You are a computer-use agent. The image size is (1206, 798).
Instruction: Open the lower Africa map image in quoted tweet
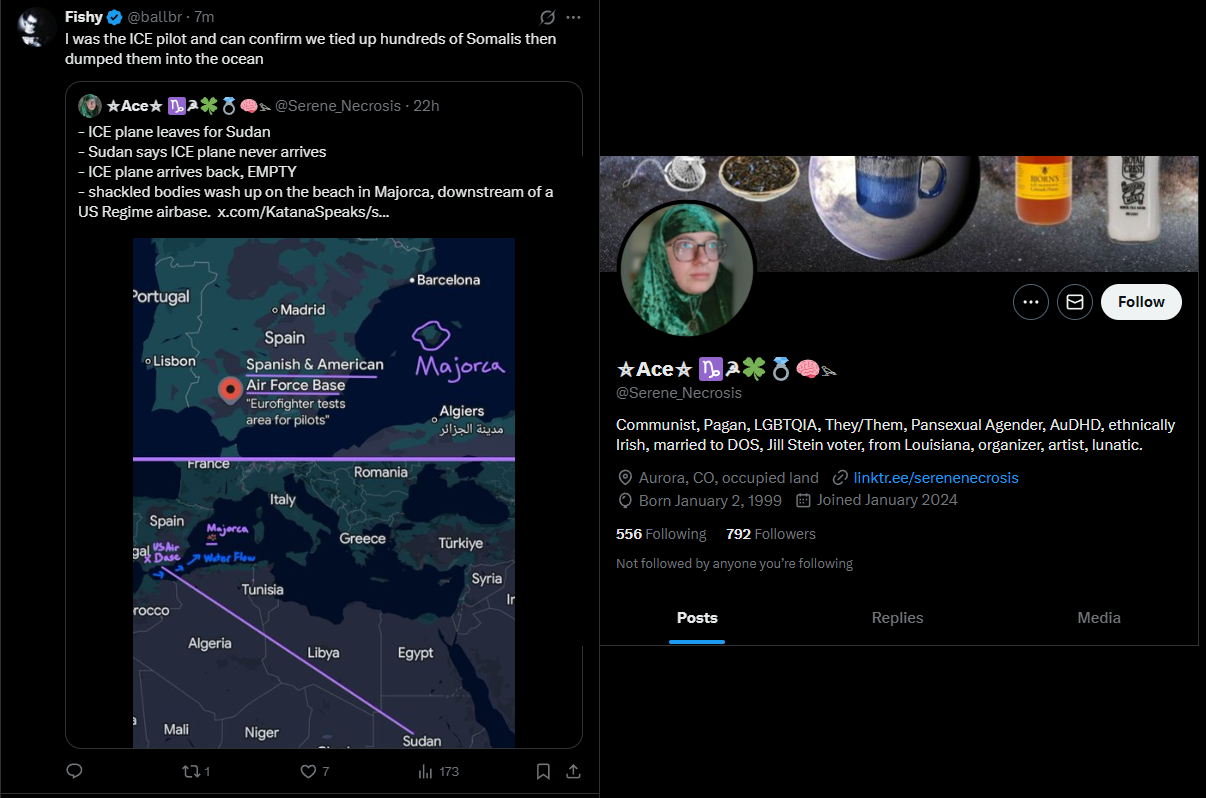point(324,604)
